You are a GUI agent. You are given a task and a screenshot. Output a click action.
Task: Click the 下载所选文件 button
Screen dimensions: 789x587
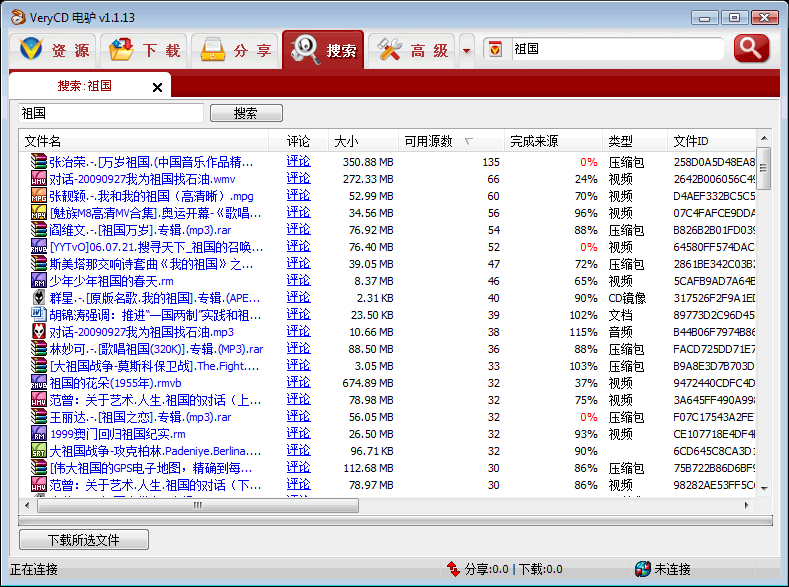pos(84,540)
